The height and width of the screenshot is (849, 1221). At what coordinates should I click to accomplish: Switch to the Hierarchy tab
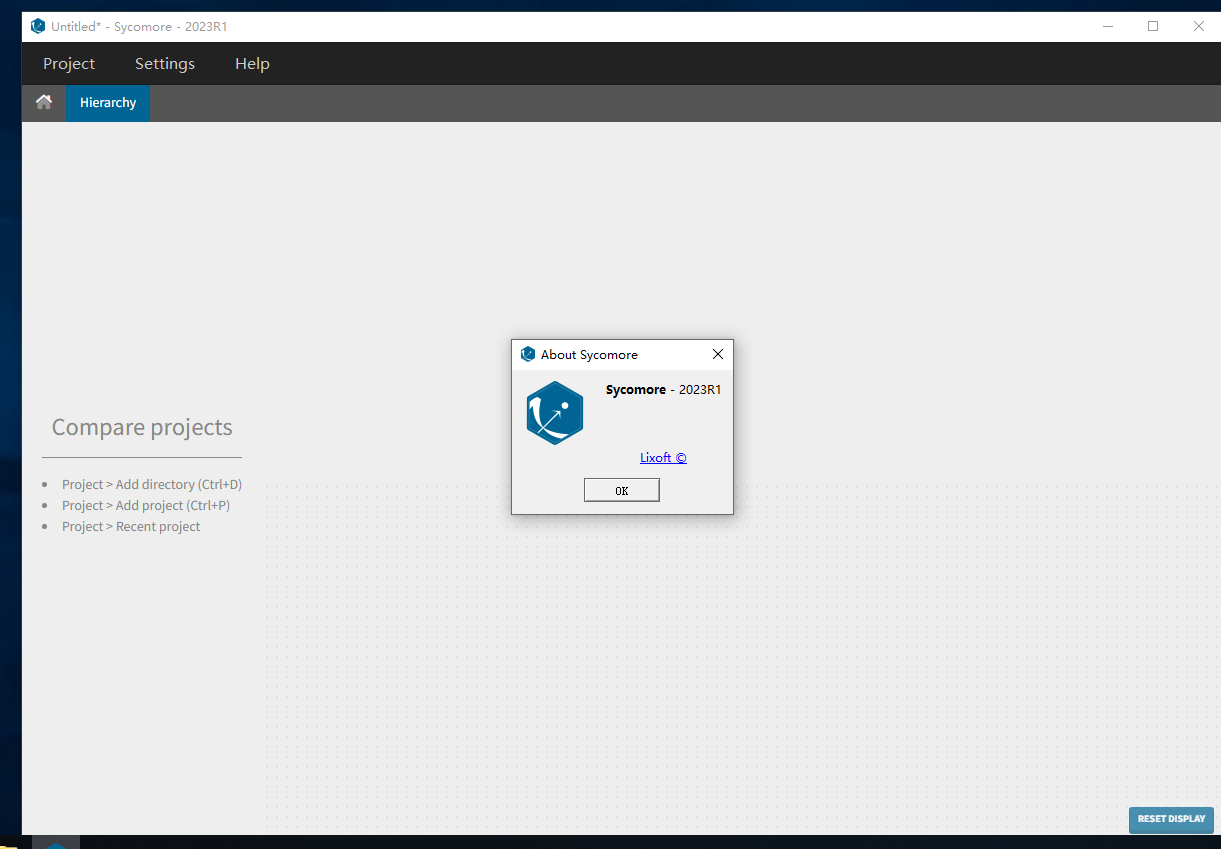[x=108, y=103]
